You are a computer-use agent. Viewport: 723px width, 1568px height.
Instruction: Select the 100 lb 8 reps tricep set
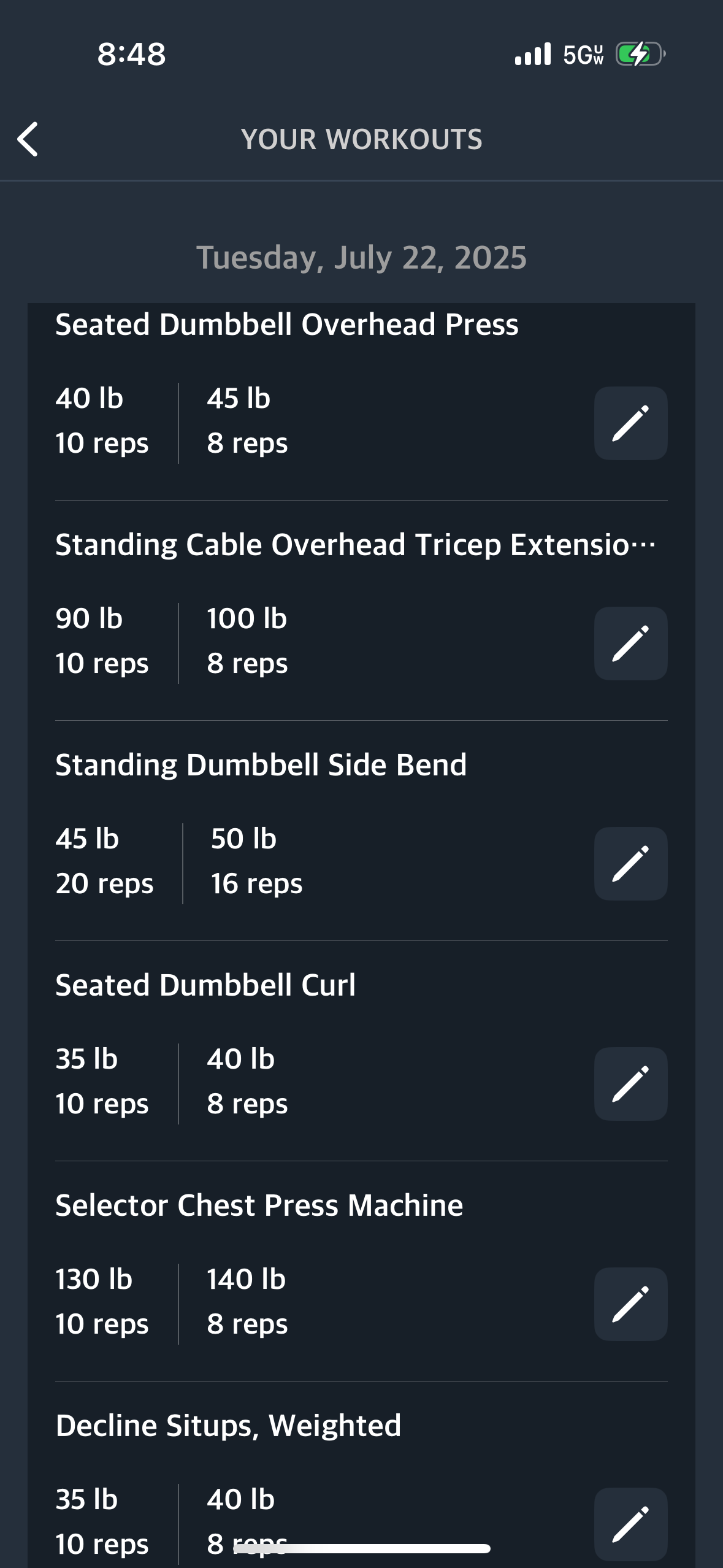[x=247, y=641]
